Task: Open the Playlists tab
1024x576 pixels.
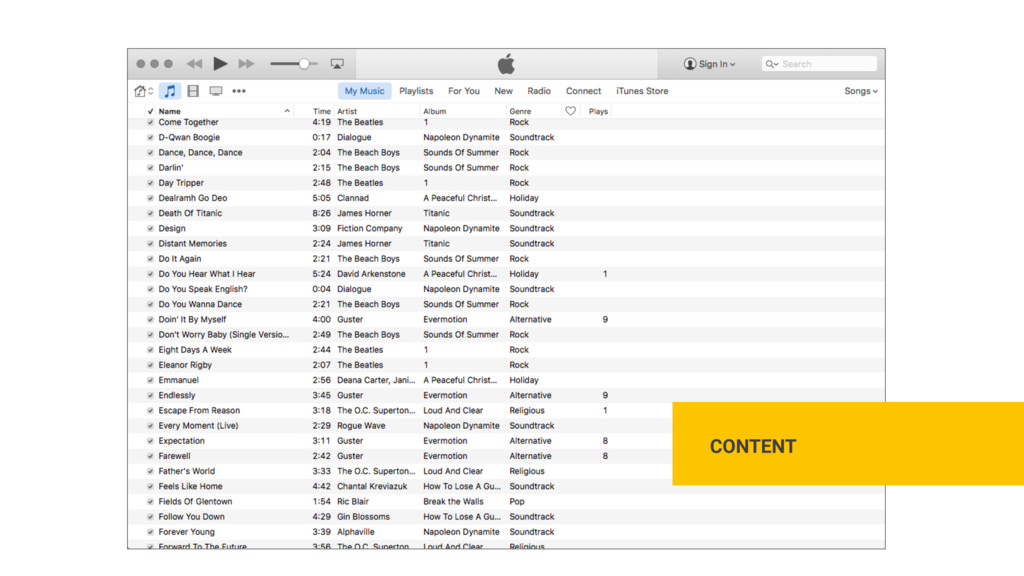Action: click(416, 91)
